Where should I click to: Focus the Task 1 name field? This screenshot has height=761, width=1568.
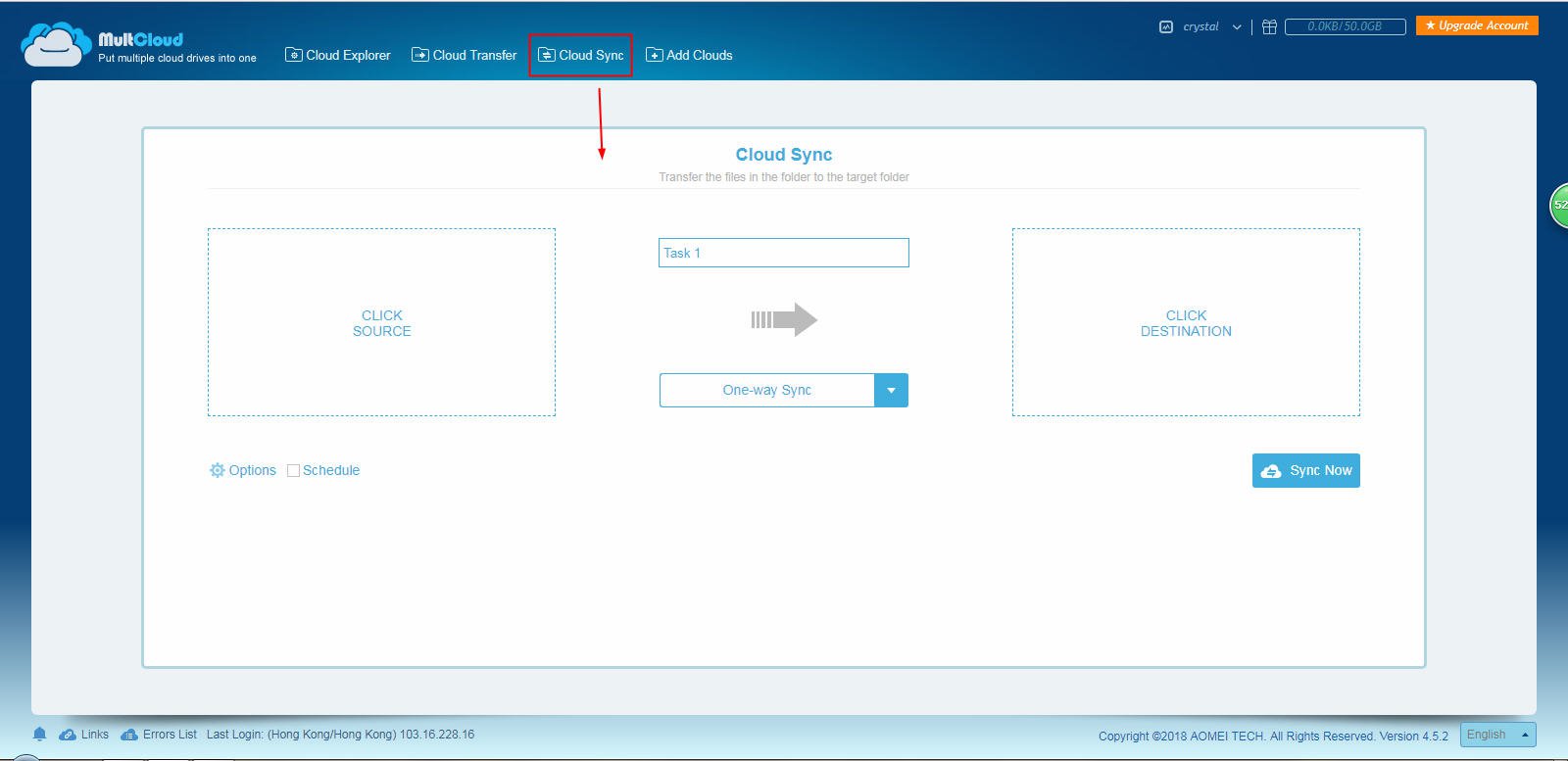784,253
